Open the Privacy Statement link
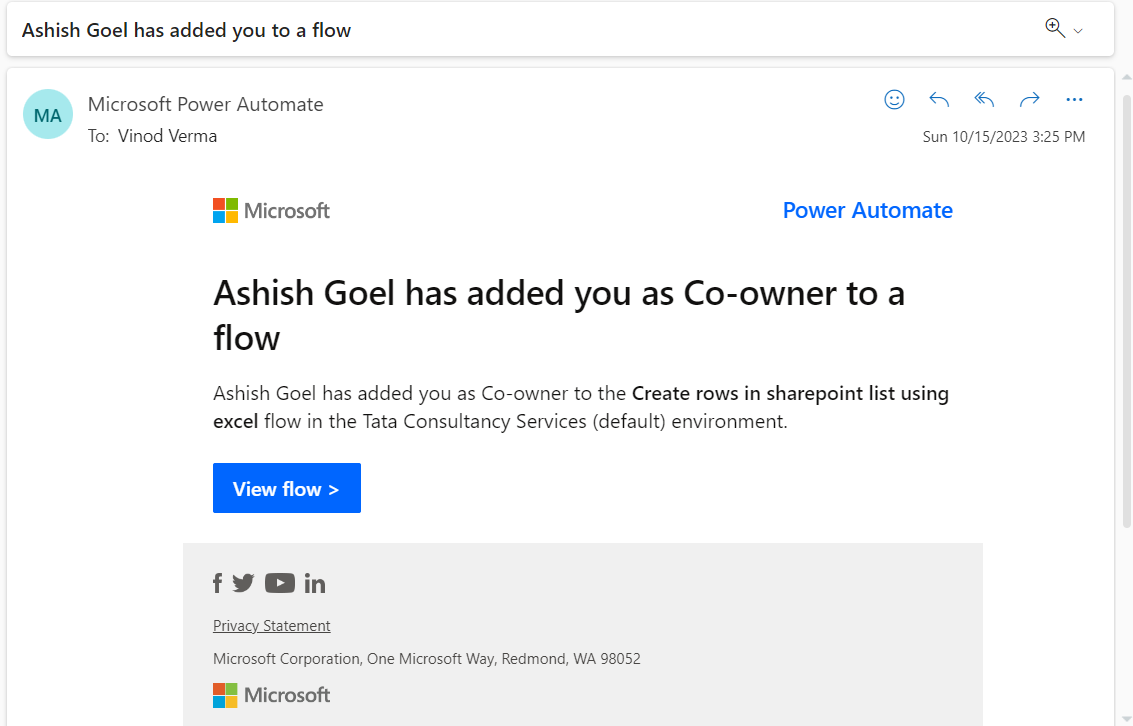The image size is (1133, 726). (271, 625)
